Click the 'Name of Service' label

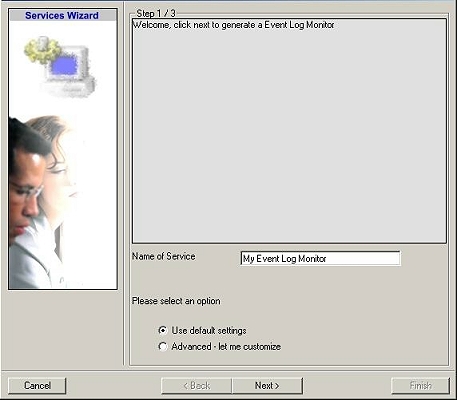[164, 256]
